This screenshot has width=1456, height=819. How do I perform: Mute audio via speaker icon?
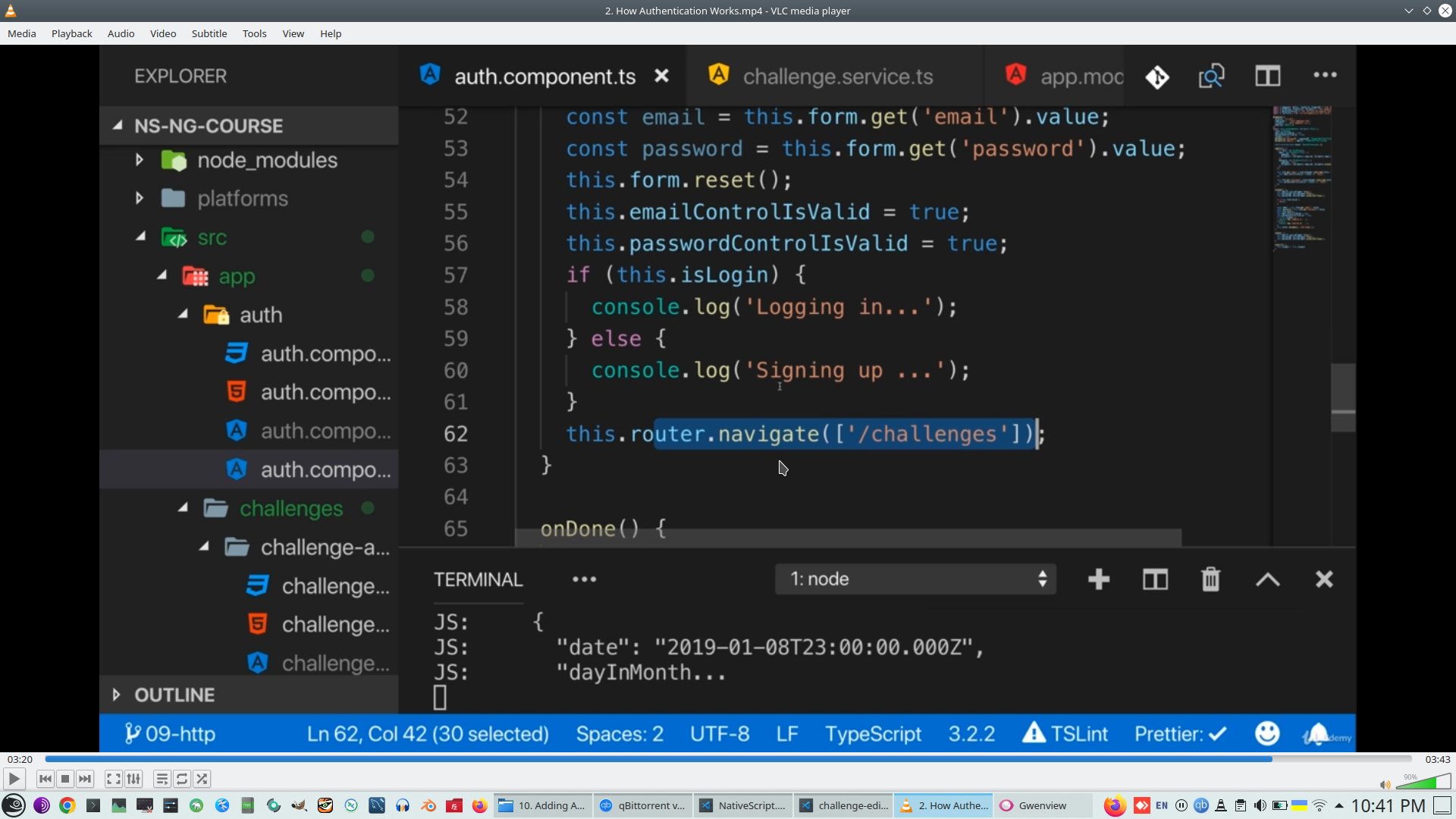[1385, 785]
